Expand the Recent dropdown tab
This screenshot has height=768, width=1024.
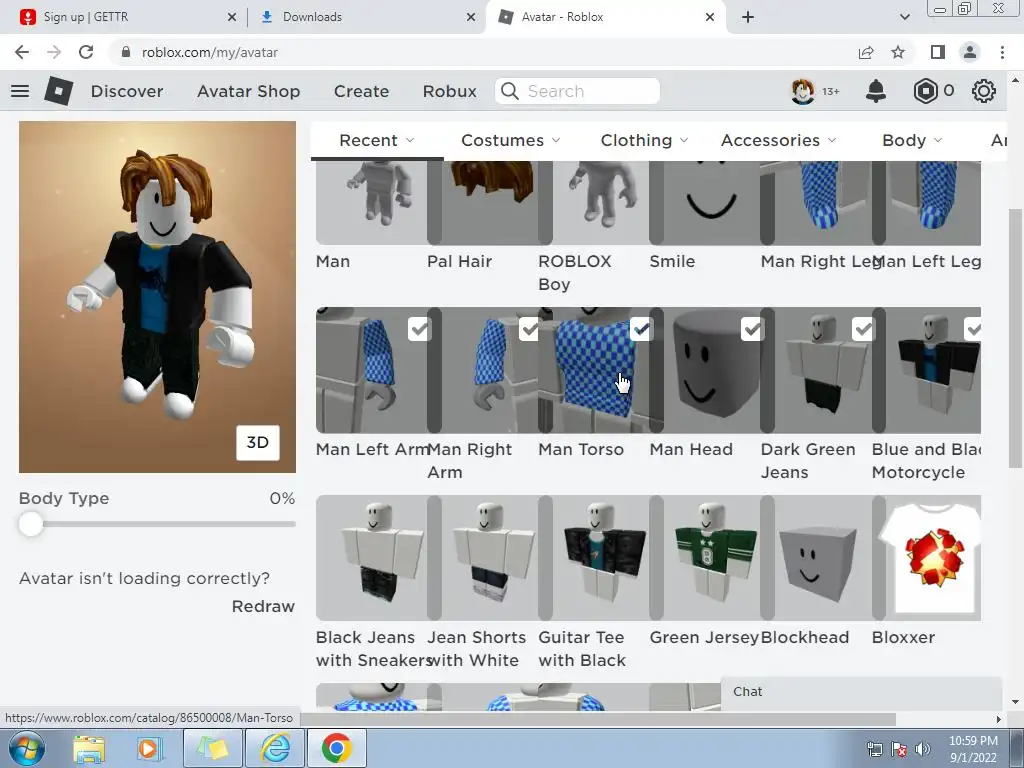click(x=377, y=140)
